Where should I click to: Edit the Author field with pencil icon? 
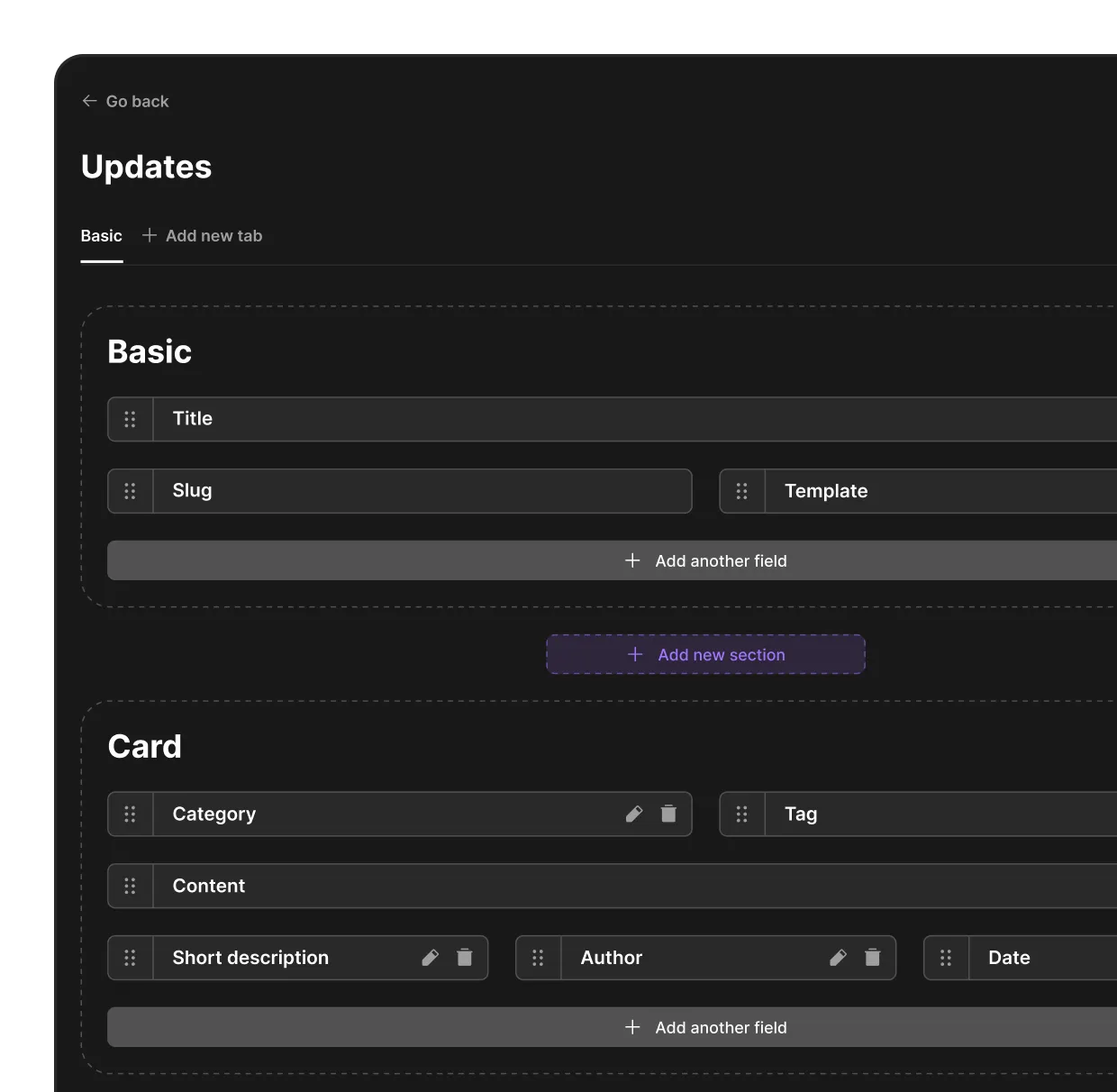click(839, 957)
